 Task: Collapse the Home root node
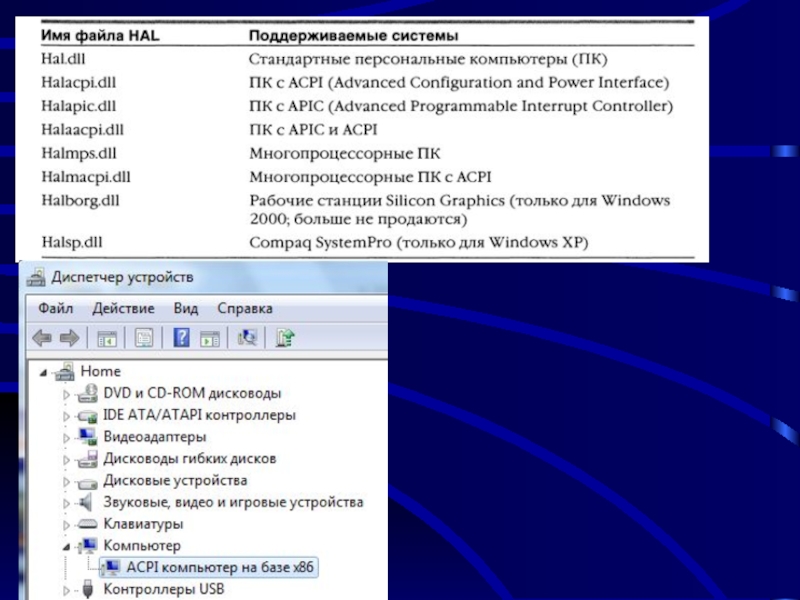(44, 372)
